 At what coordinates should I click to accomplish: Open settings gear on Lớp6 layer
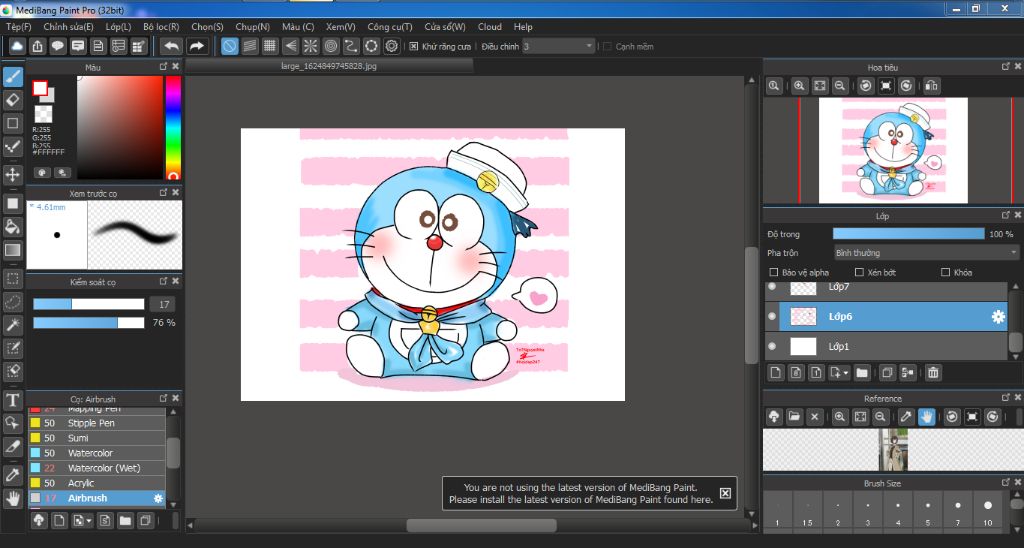pos(998,316)
